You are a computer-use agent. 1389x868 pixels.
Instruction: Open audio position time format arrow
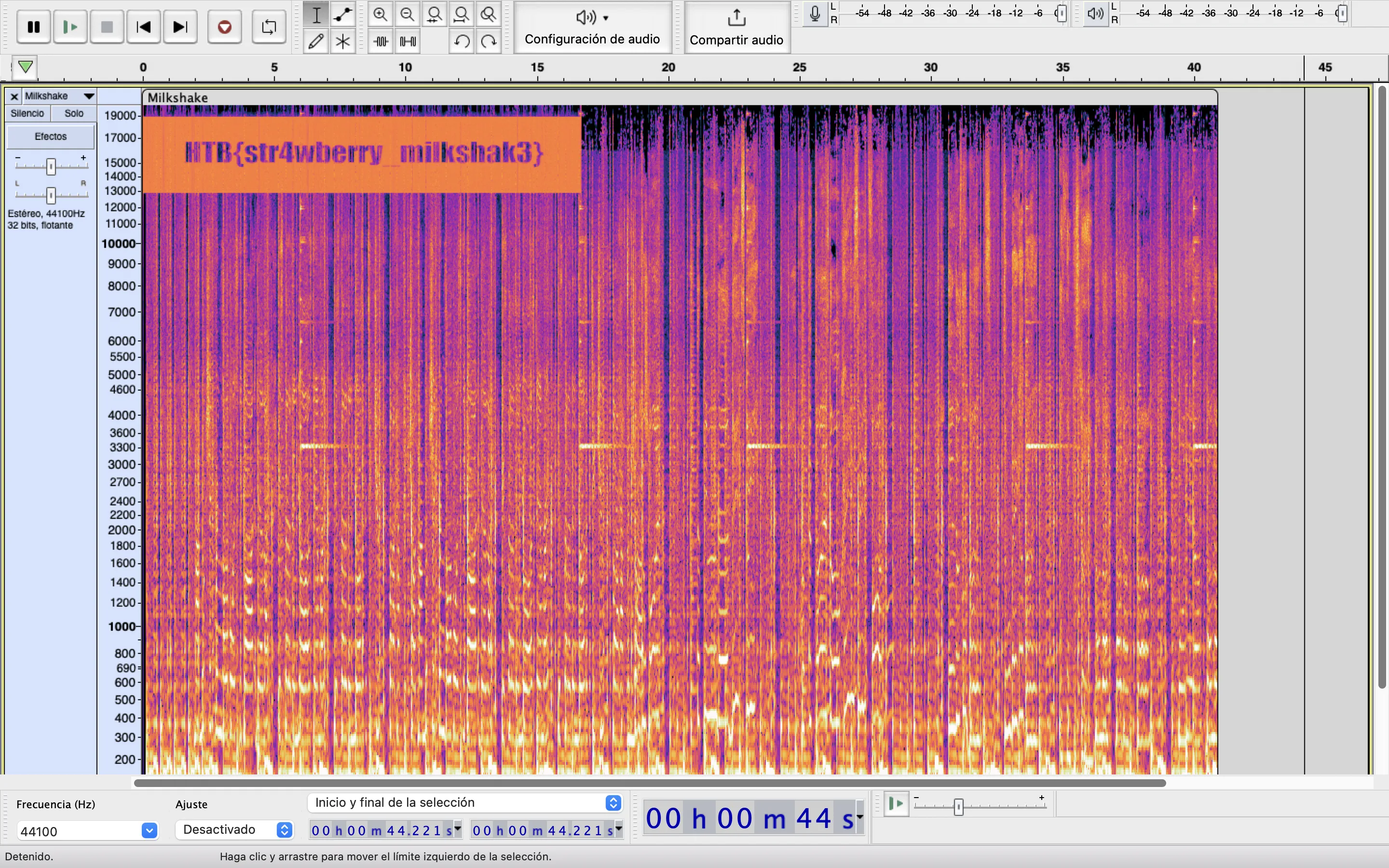coord(860,816)
